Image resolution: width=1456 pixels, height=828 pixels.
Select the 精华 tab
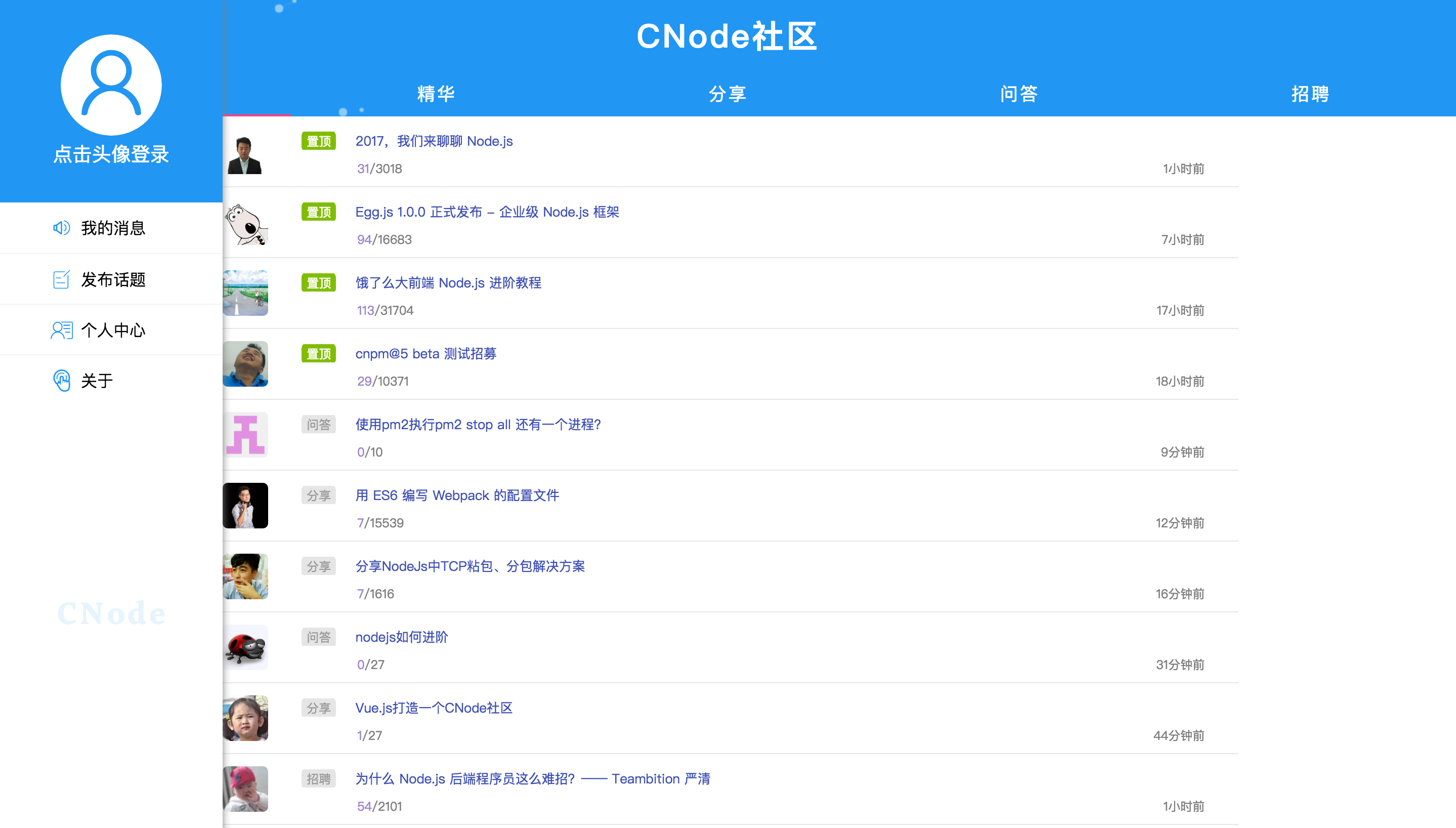[435, 94]
